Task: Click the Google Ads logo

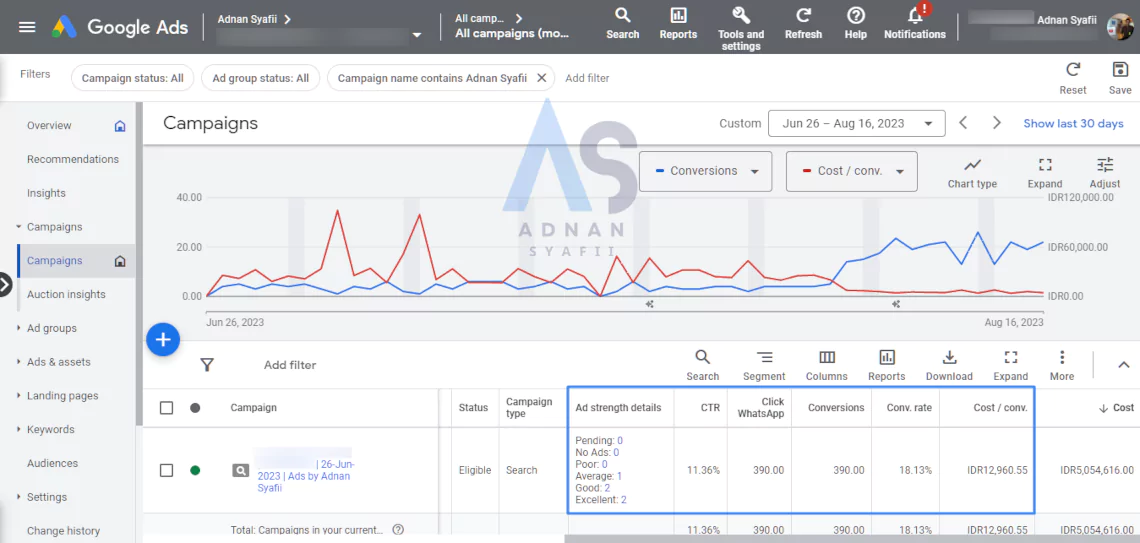Action: (x=120, y=27)
